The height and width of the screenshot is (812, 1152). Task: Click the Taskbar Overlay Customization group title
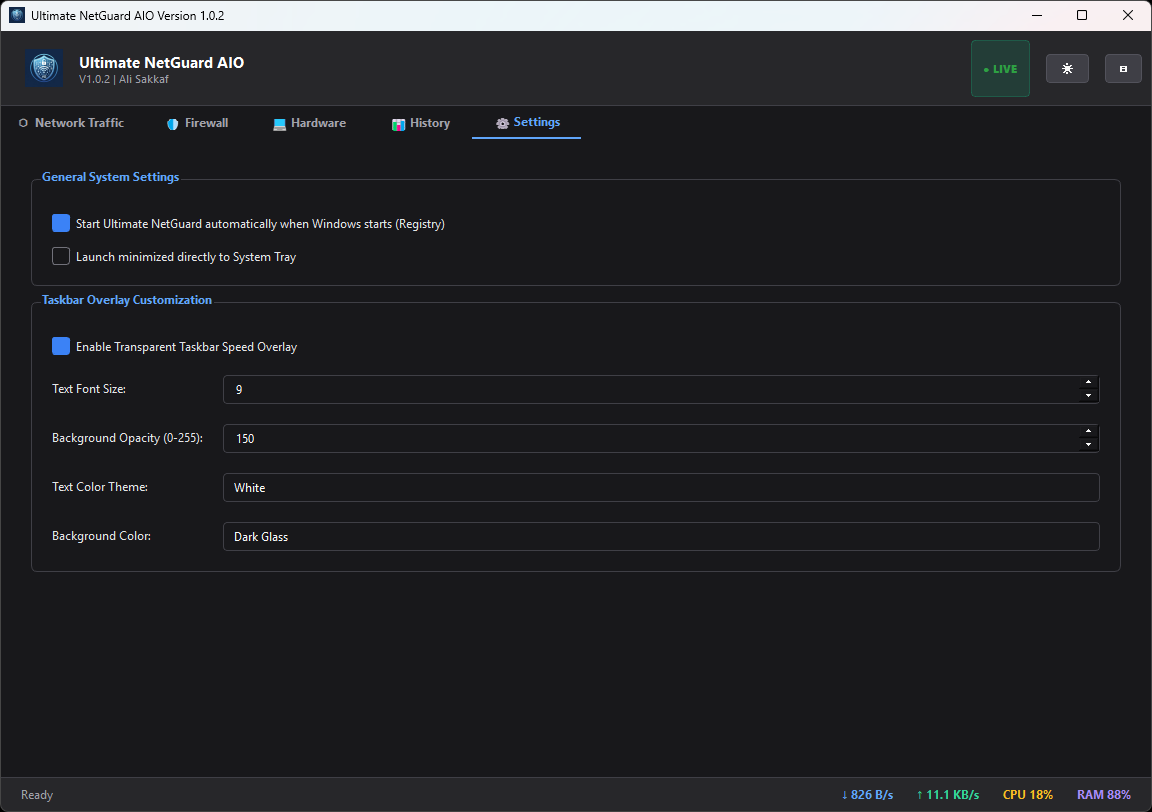pos(126,300)
